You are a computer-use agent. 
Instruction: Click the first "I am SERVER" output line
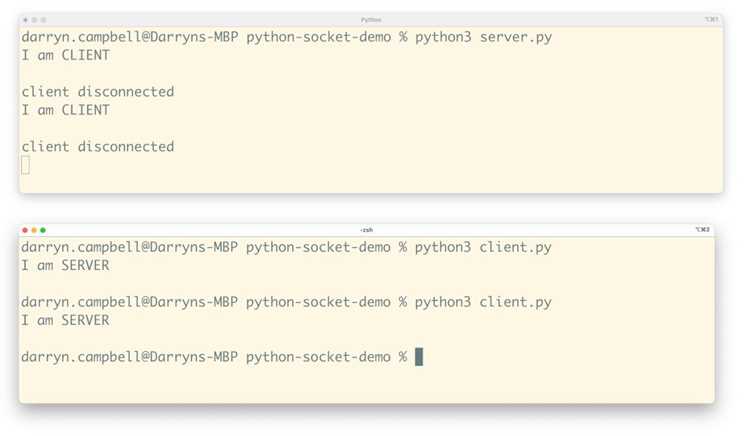65,265
